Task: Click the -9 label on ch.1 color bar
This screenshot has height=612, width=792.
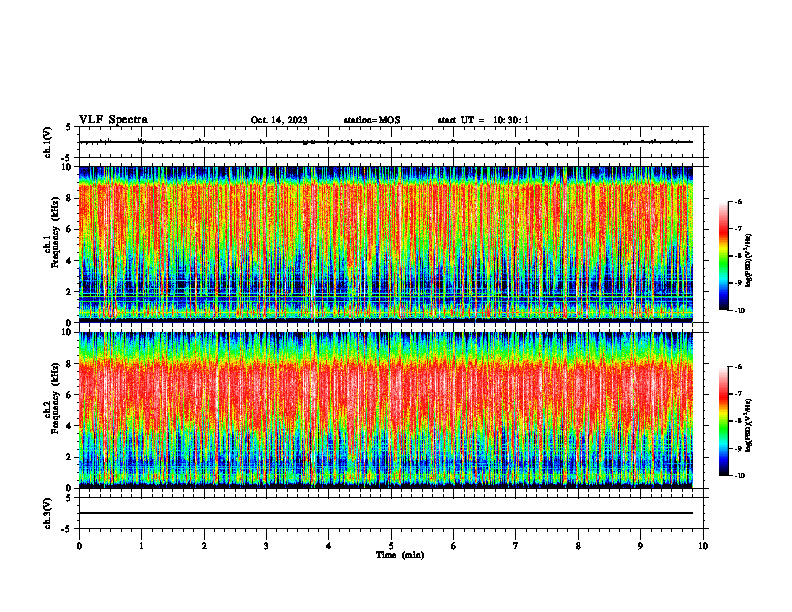Action: (x=738, y=283)
